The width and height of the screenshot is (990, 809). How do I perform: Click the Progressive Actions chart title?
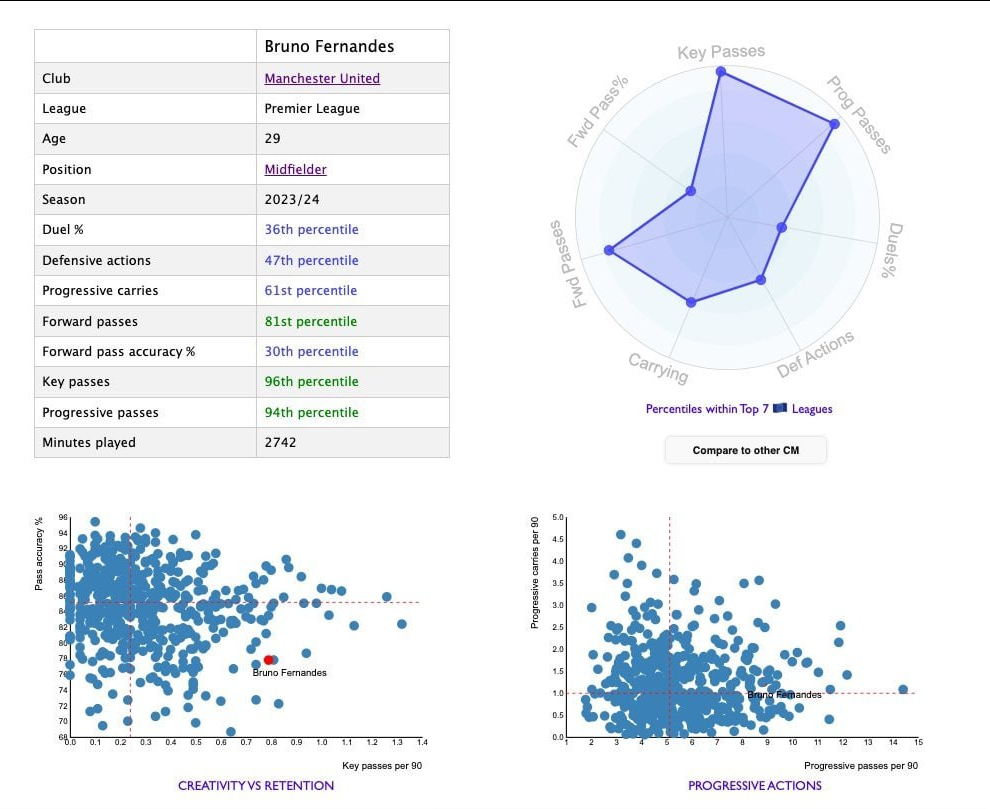(754, 785)
